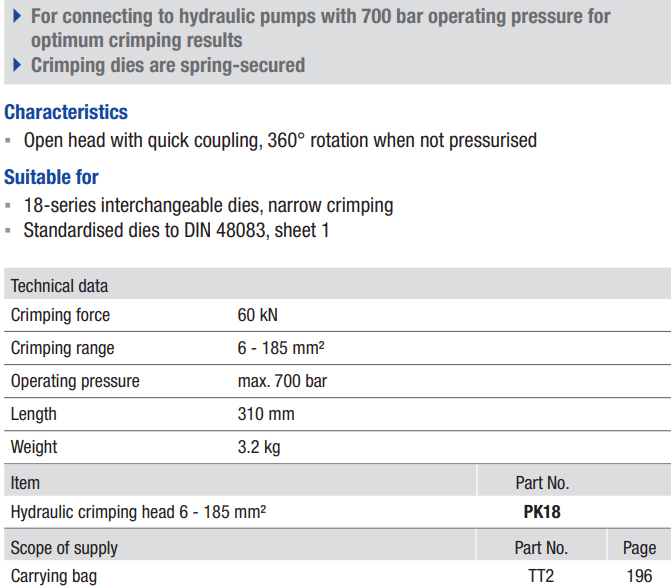
Task: Select the Crimping range value 6 - 185 mm²
Action: pyautogui.click(x=281, y=348)
